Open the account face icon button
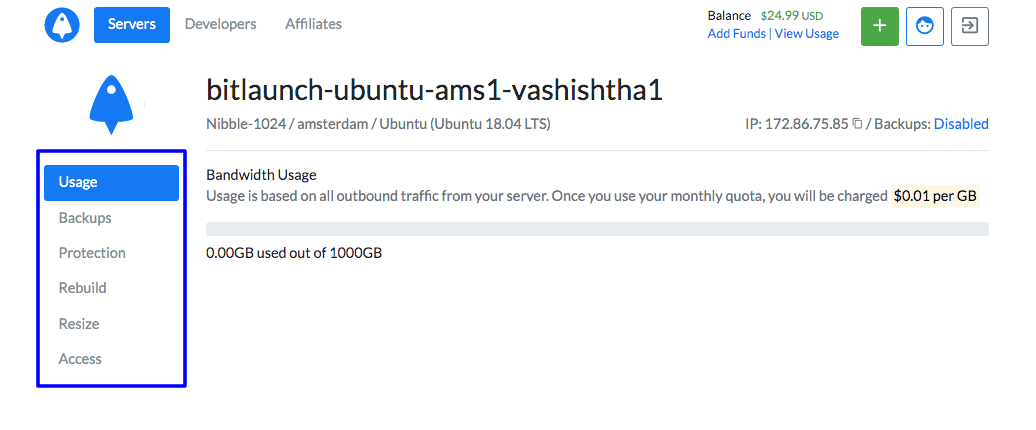 (x=924, y=26)
